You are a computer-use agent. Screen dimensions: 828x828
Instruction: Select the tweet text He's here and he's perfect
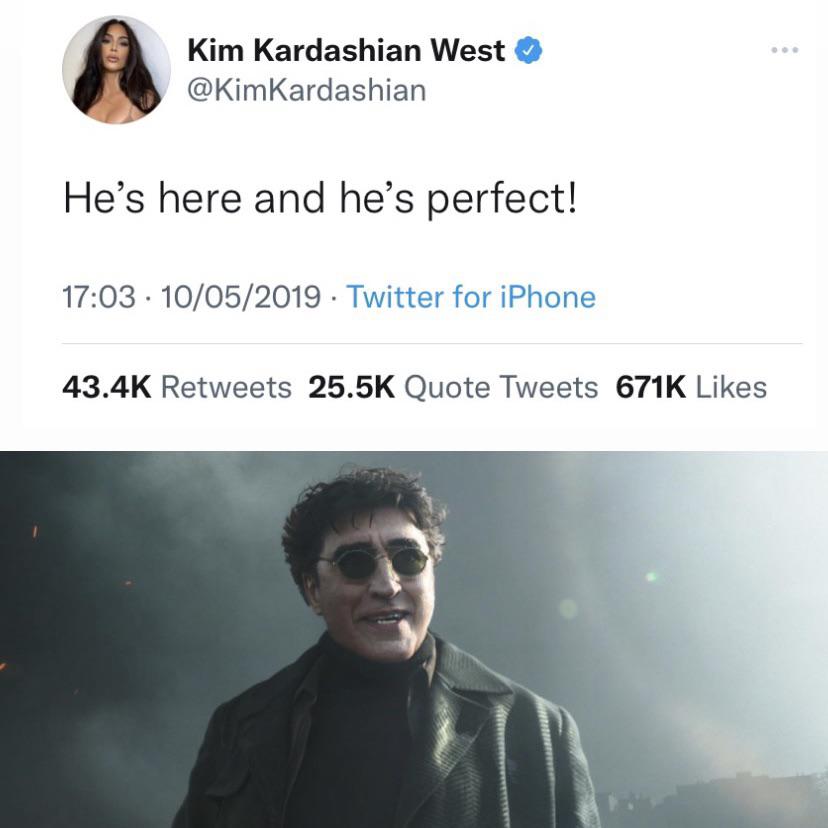point(321,199)
